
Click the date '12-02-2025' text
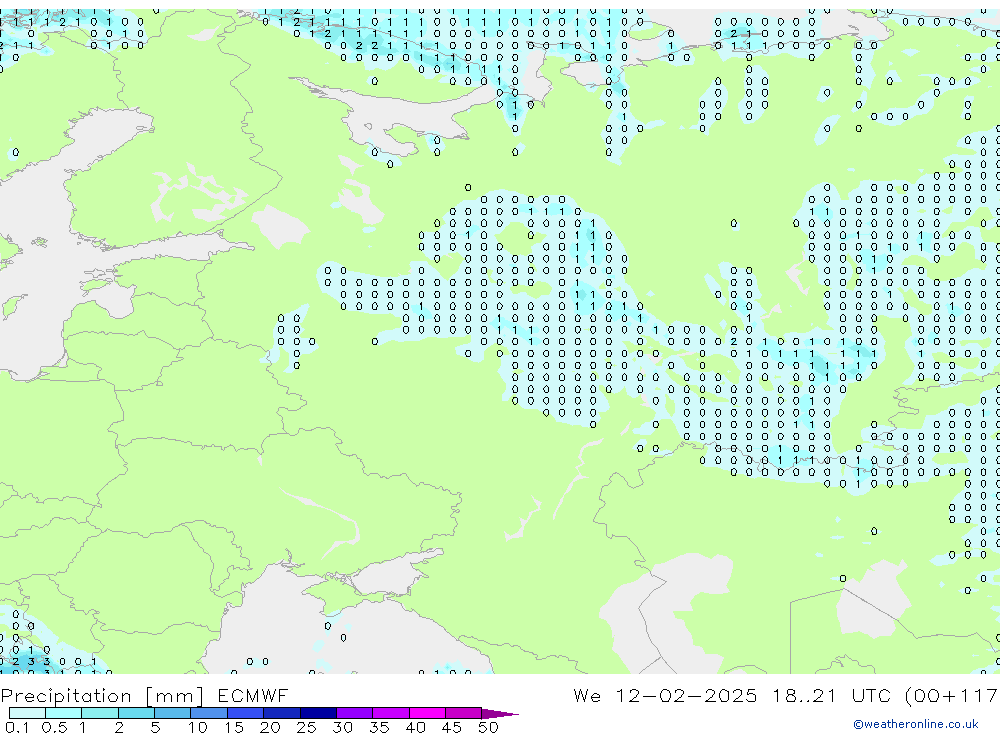point(686,695)
